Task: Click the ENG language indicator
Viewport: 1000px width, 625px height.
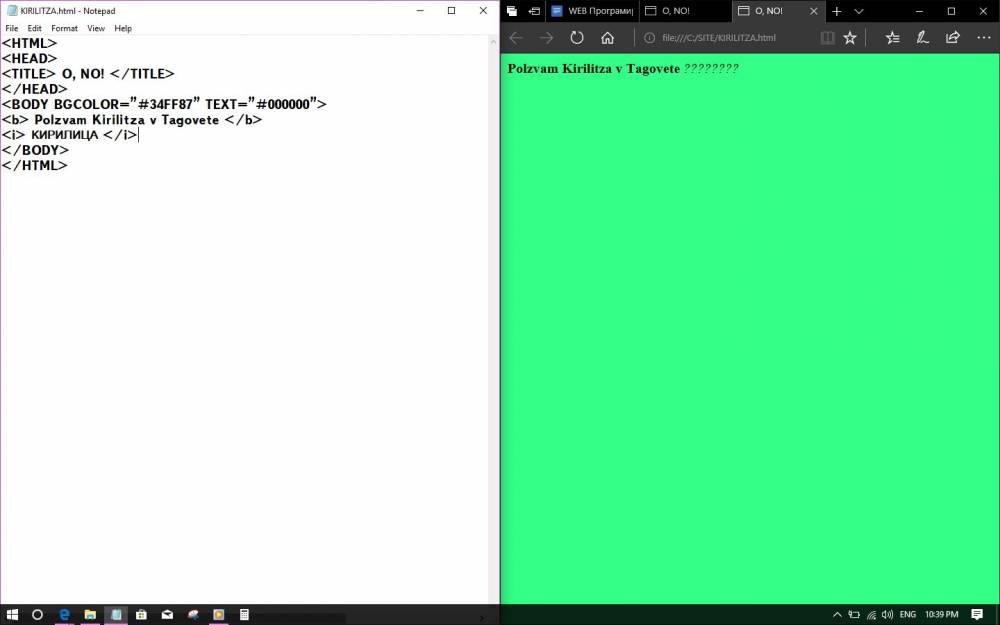Action: point(908,615)
